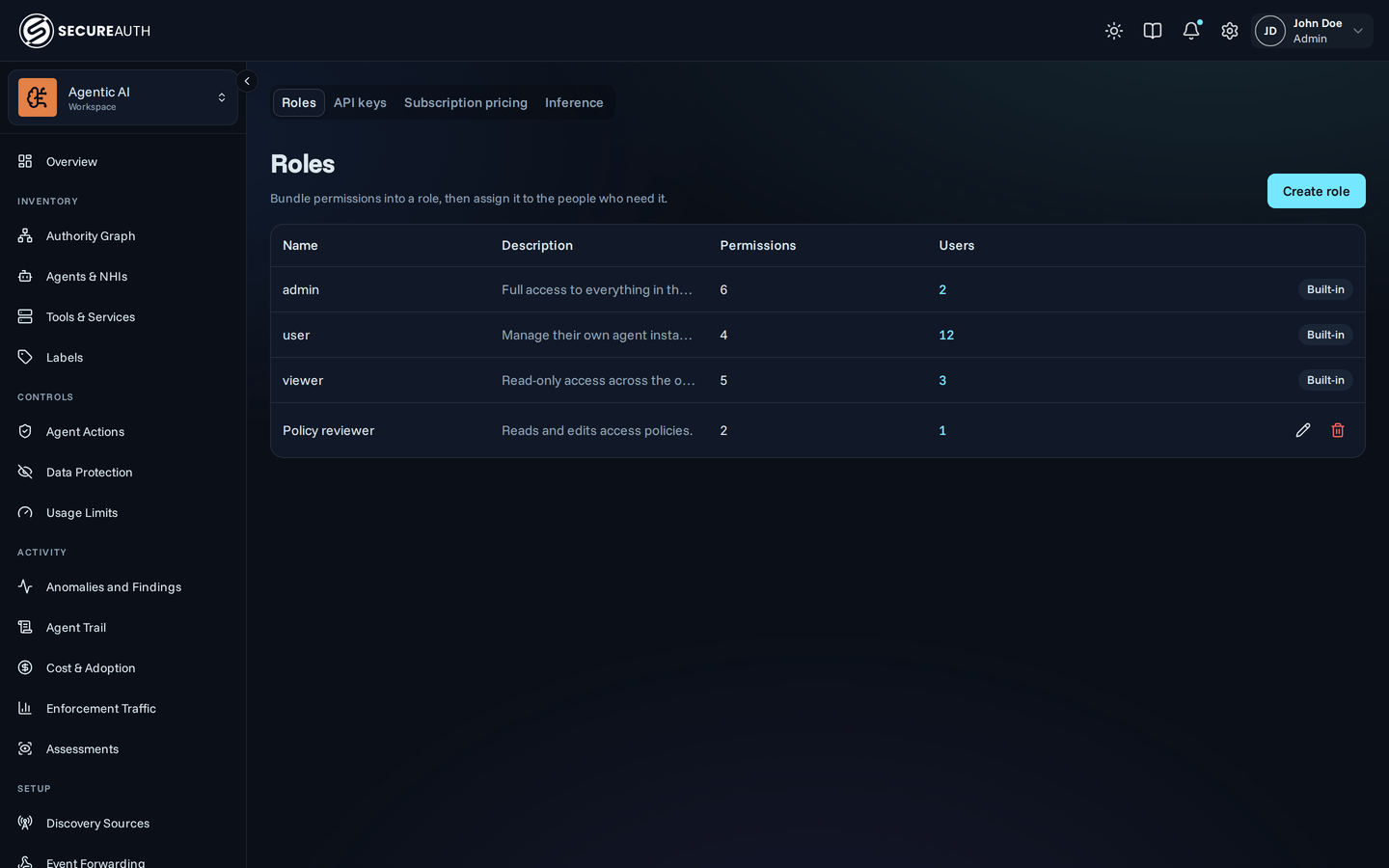Click the Cost & Adoption dollar icon
The image size is (1389, 868).
point(25,667)
